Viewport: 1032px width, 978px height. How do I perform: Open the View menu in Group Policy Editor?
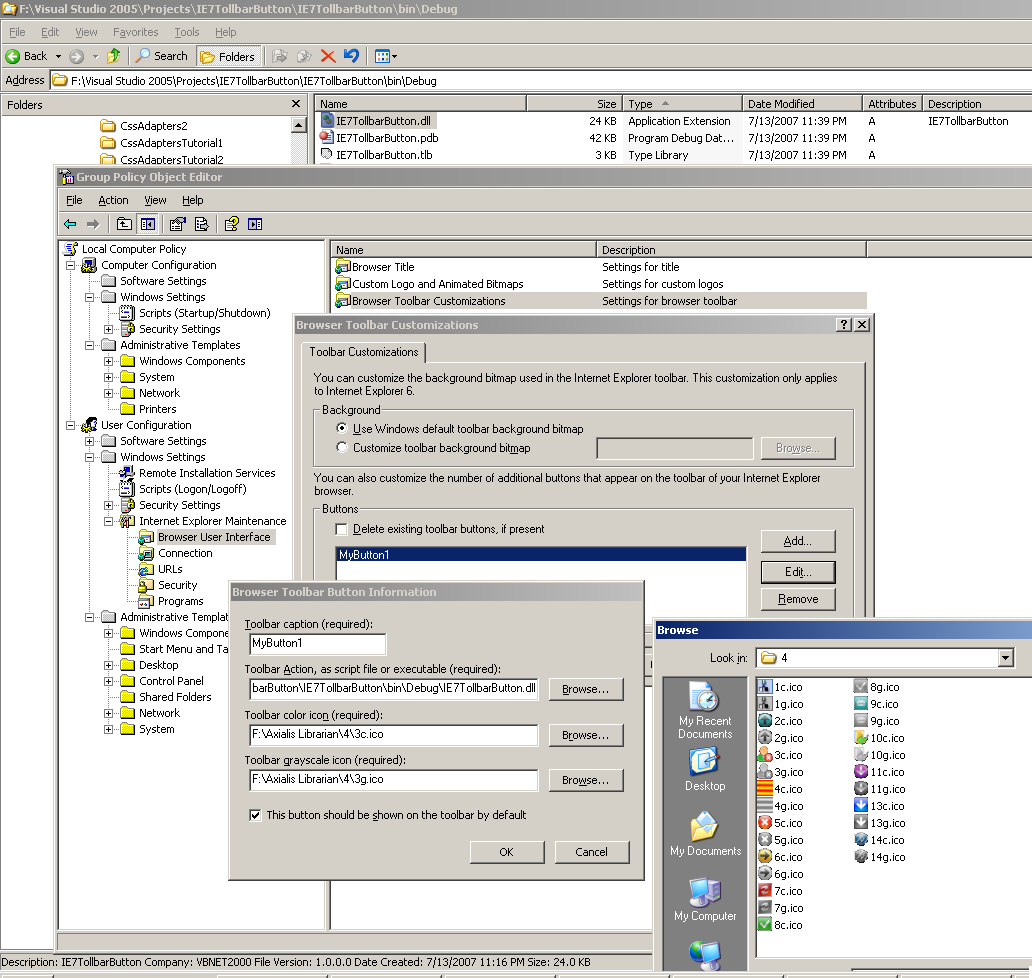coord(155,200)
